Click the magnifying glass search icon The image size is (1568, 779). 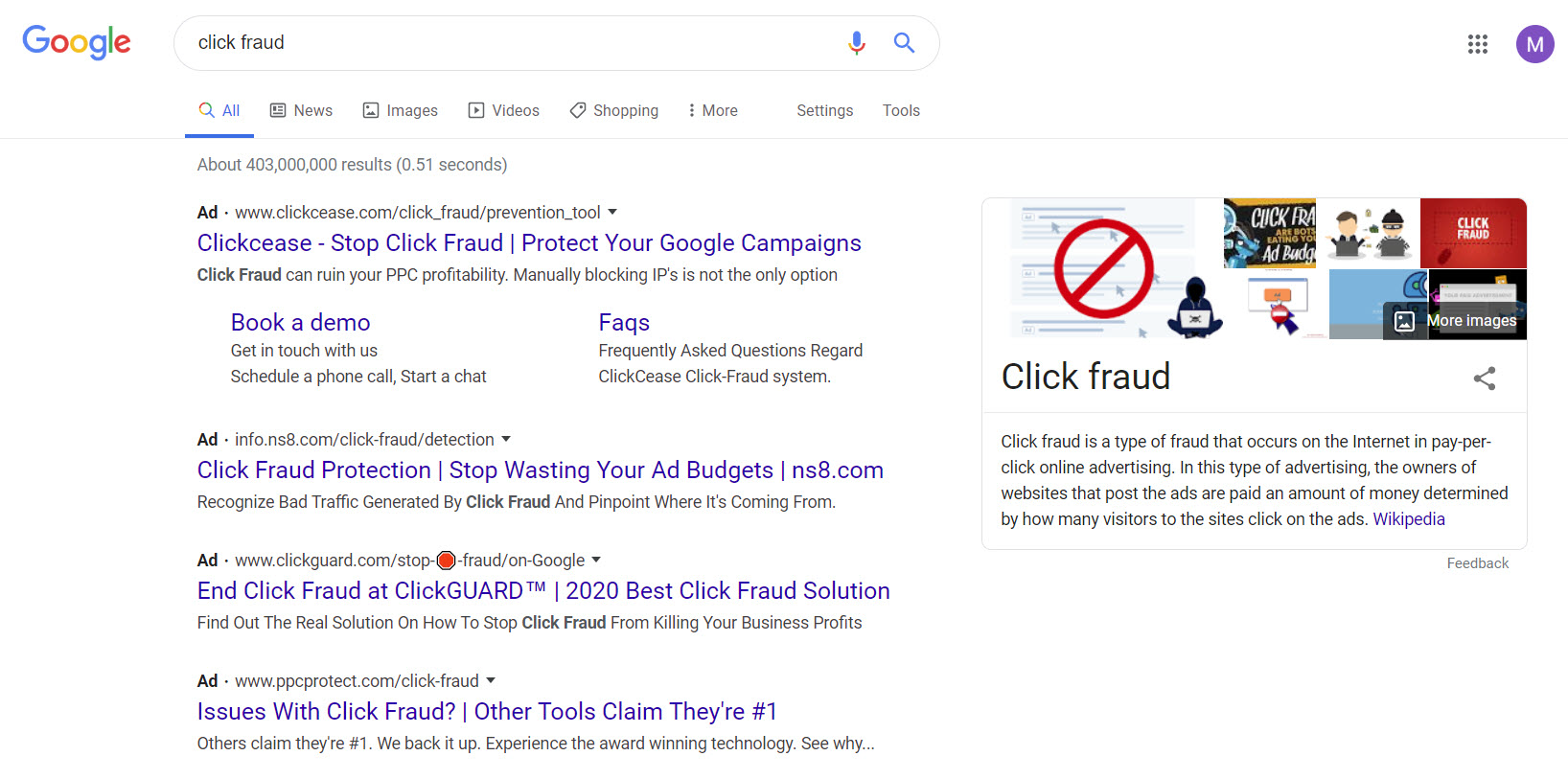pos(903,42)
